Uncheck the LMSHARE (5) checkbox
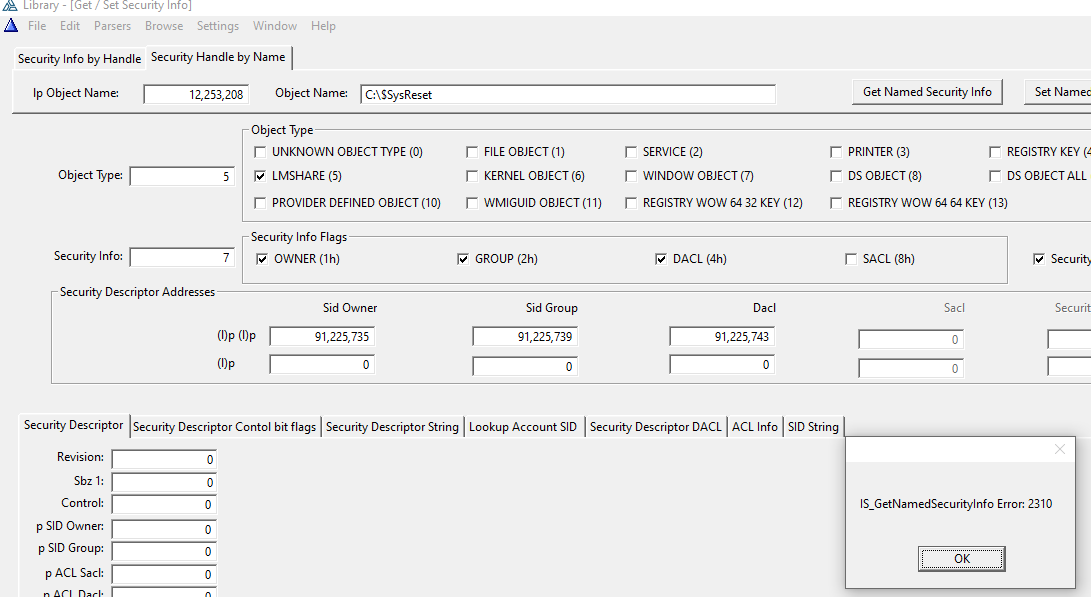 click(x=261, y=176)
